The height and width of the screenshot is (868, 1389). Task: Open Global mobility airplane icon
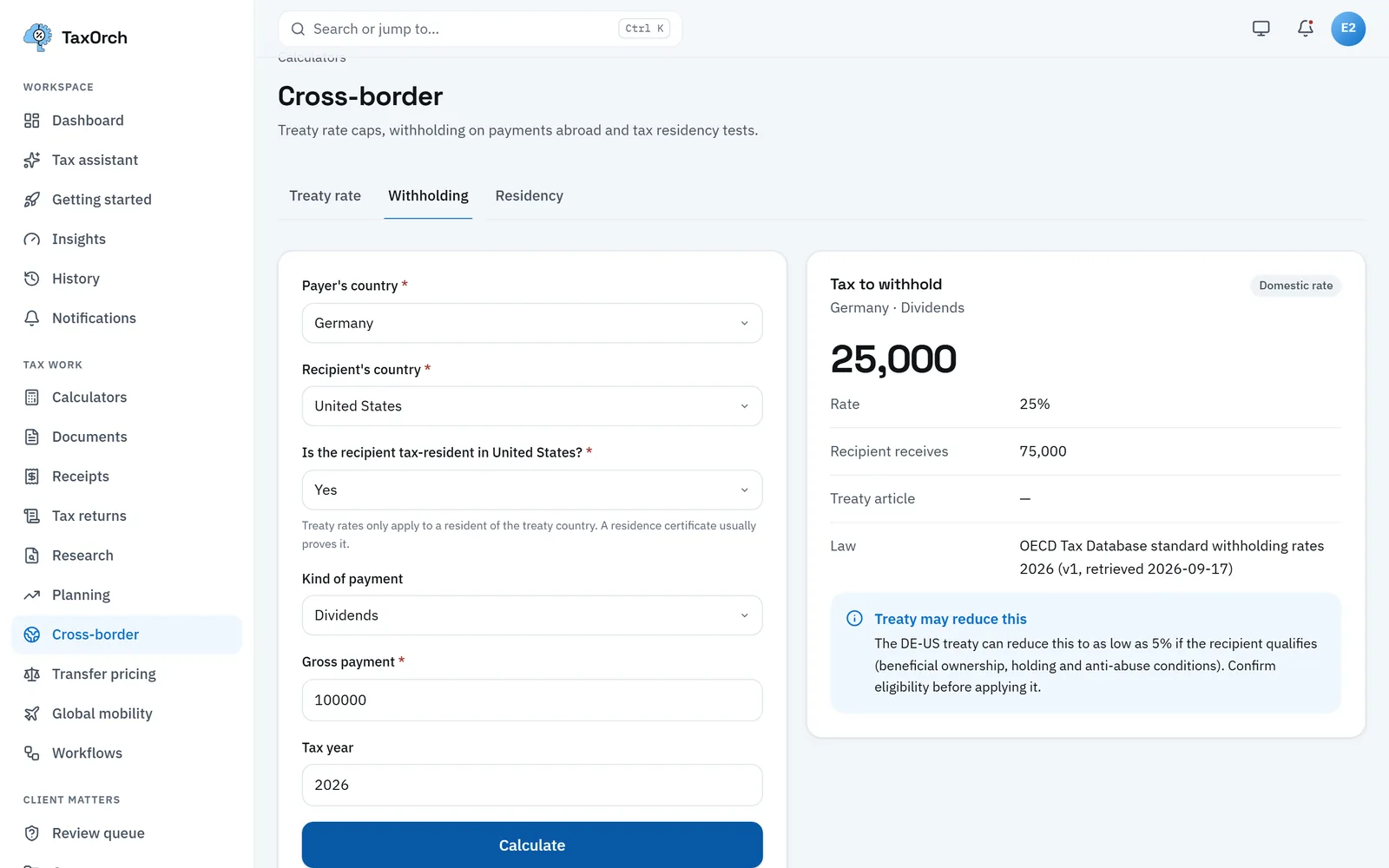pyautogui.click(x=32, y=713)
